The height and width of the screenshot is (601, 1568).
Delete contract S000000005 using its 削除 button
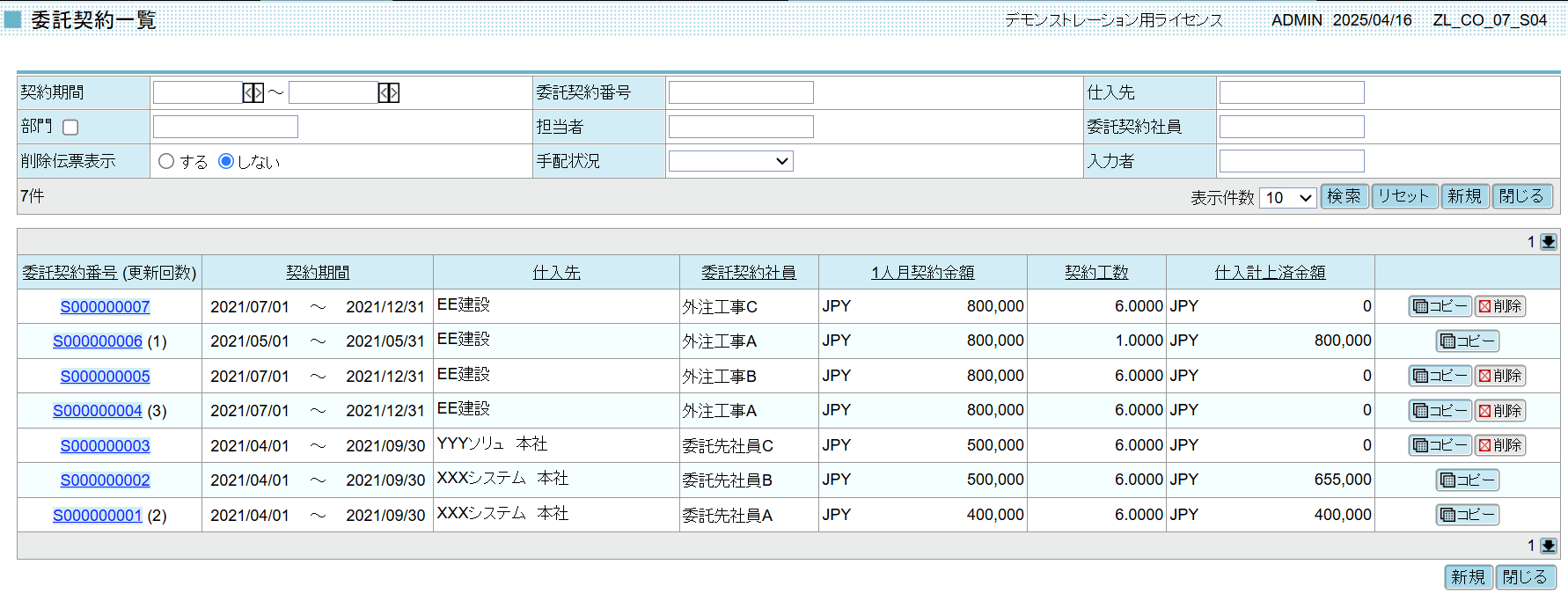tap(1500, 376)
